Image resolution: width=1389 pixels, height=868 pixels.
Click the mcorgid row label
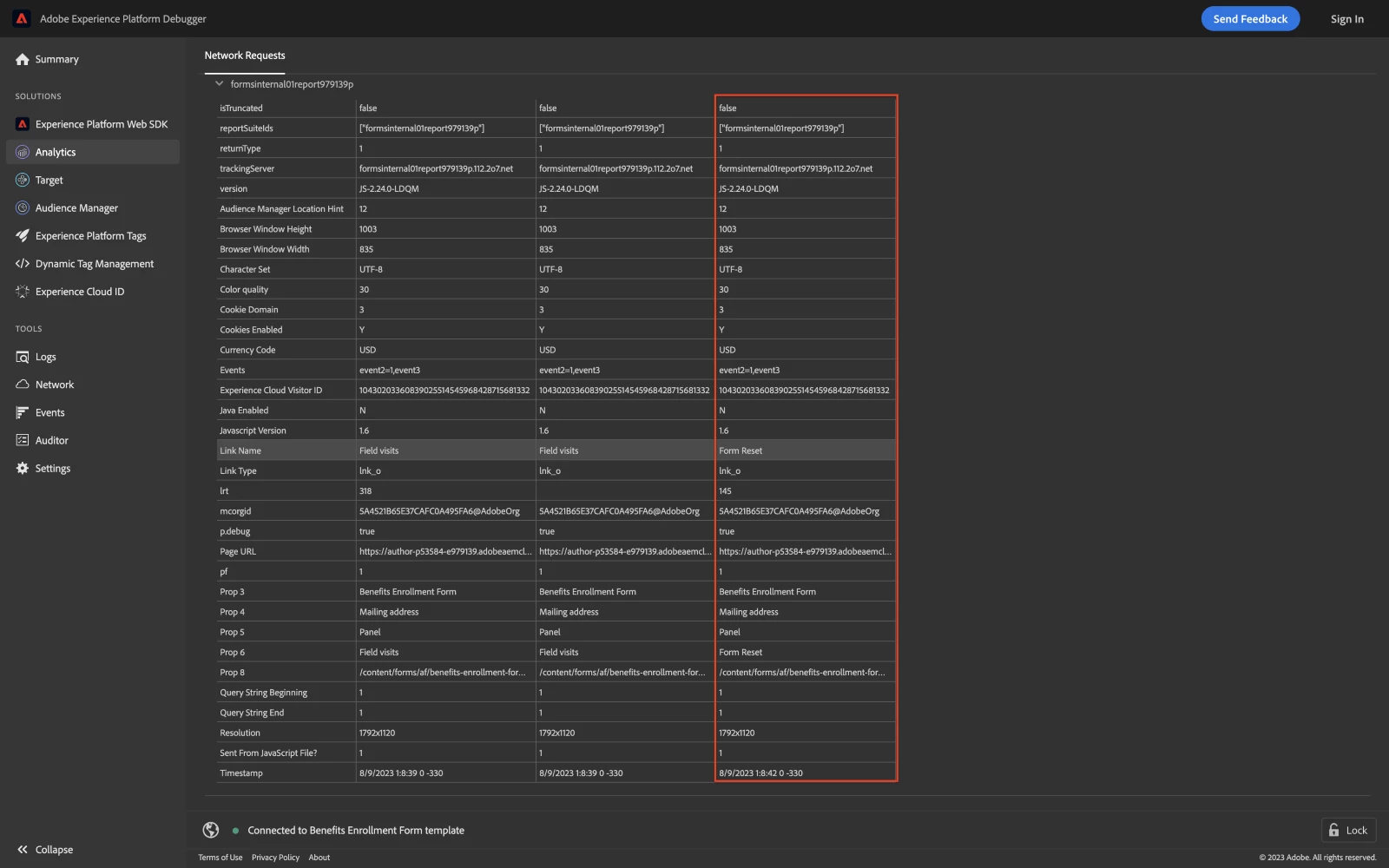pos(235,511)
